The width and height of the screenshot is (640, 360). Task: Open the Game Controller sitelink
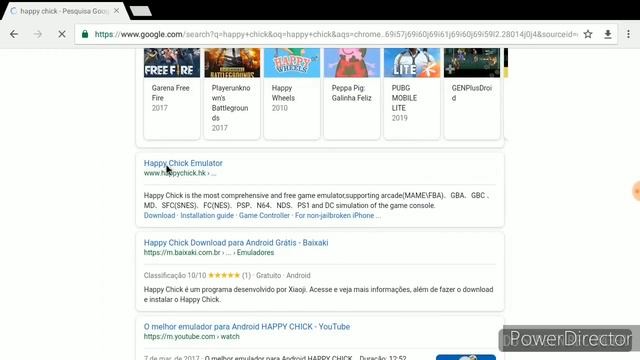click(x=264, y=216)
